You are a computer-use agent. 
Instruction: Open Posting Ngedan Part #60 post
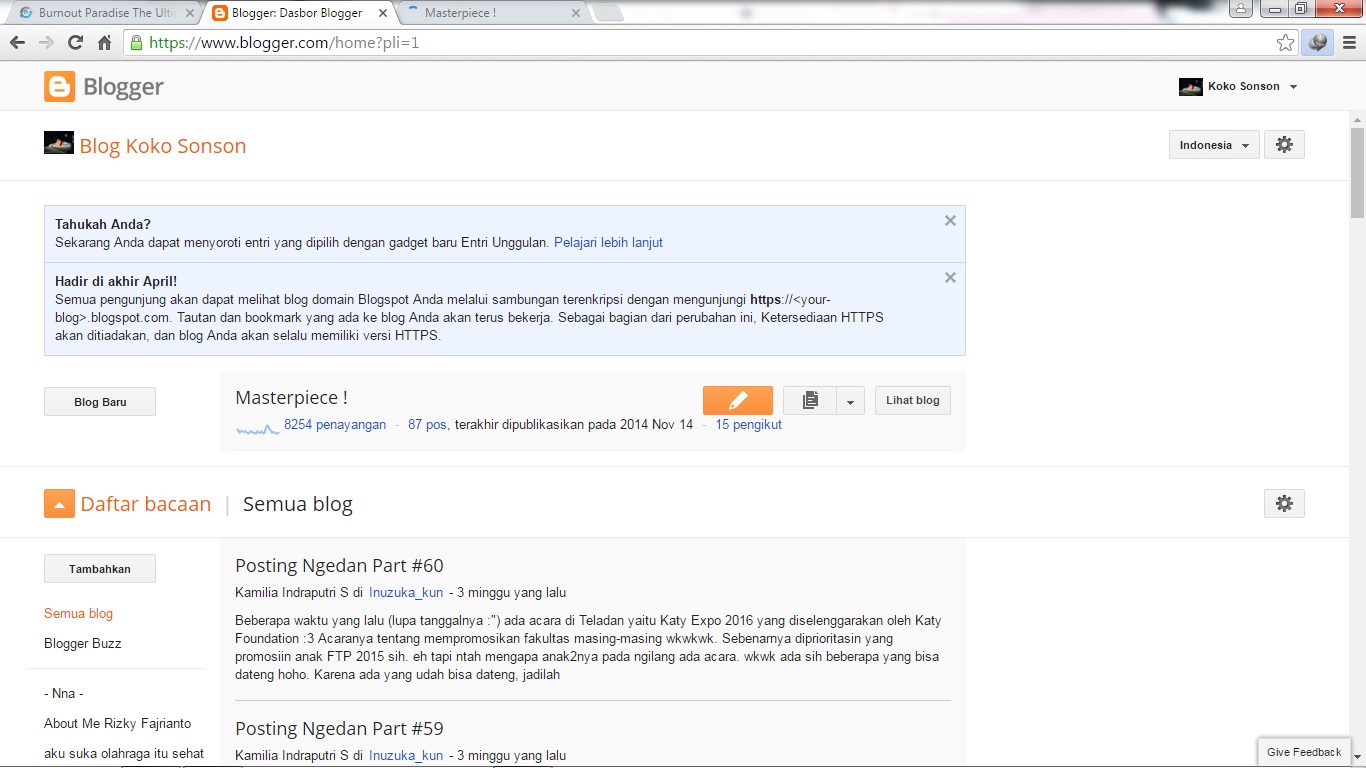click(339, 565)
